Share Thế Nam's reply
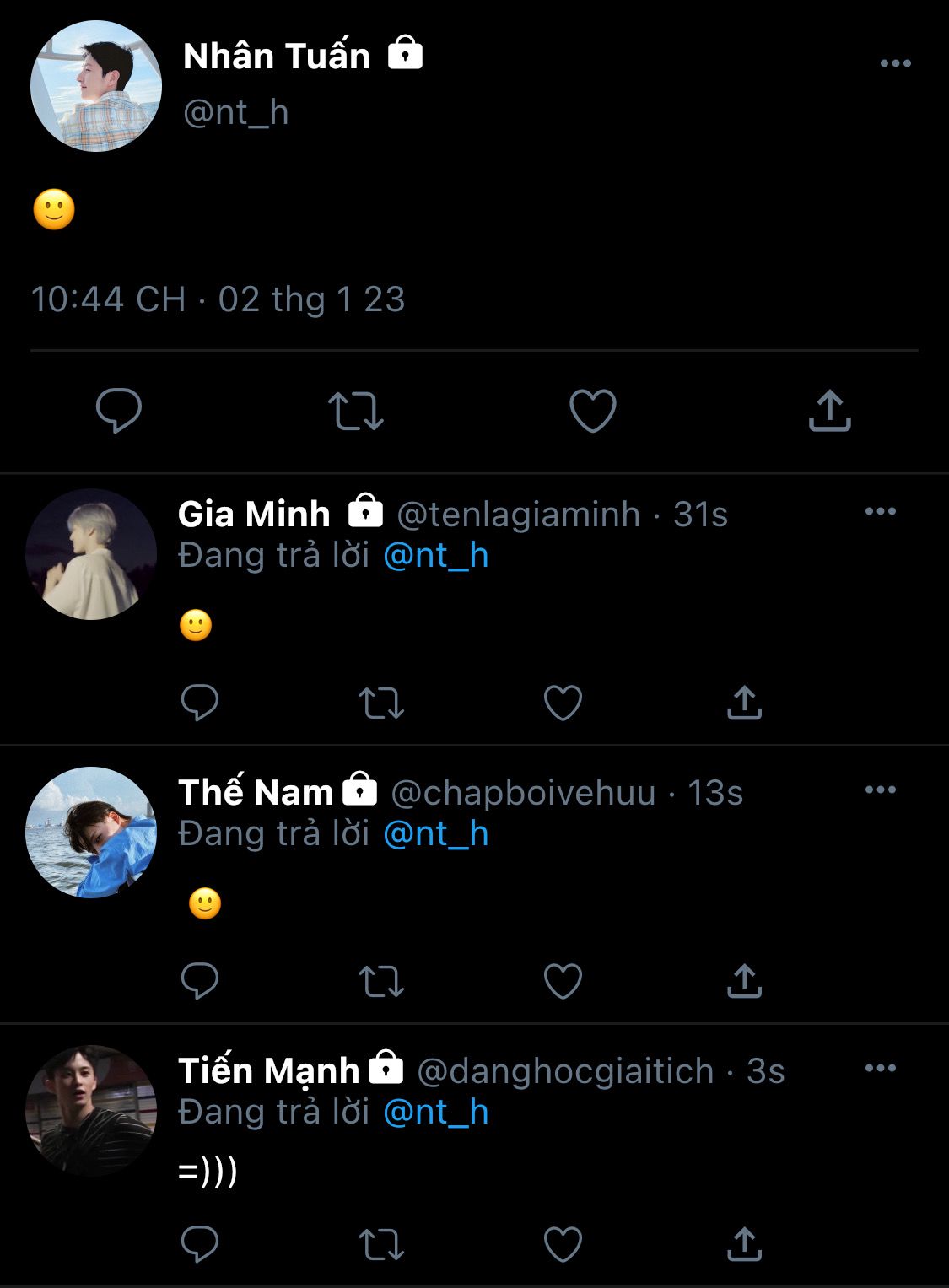This screenshot has height=1288, width=949. coord(744,981)
